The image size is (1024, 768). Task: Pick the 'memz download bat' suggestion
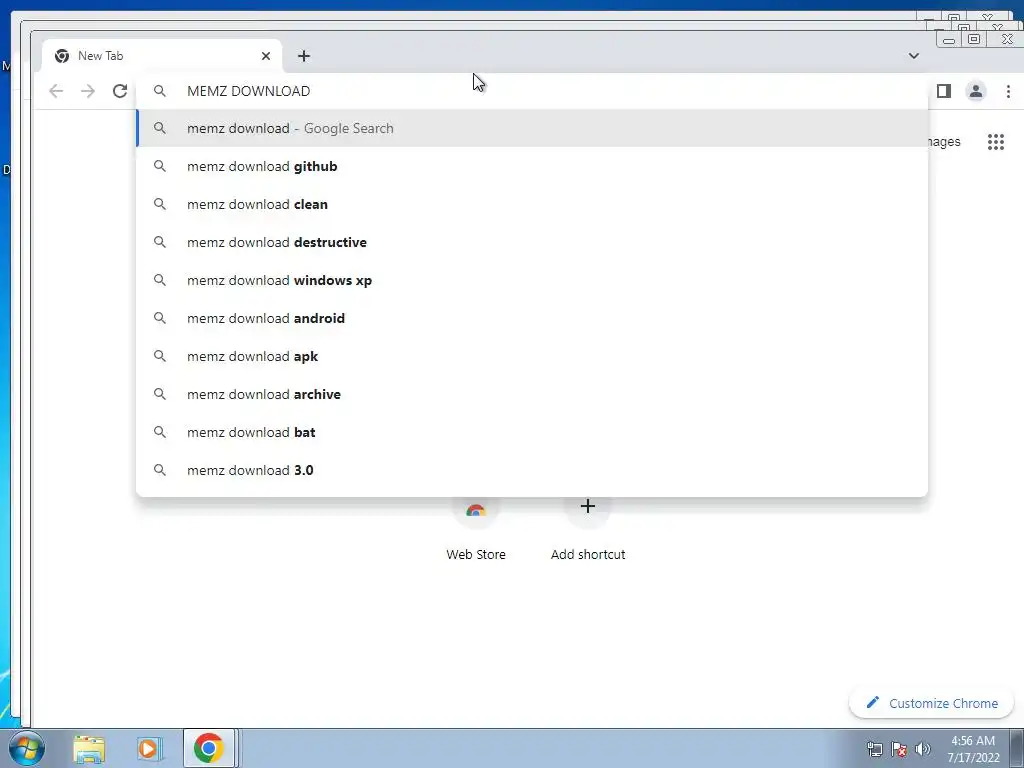(532, 432)
